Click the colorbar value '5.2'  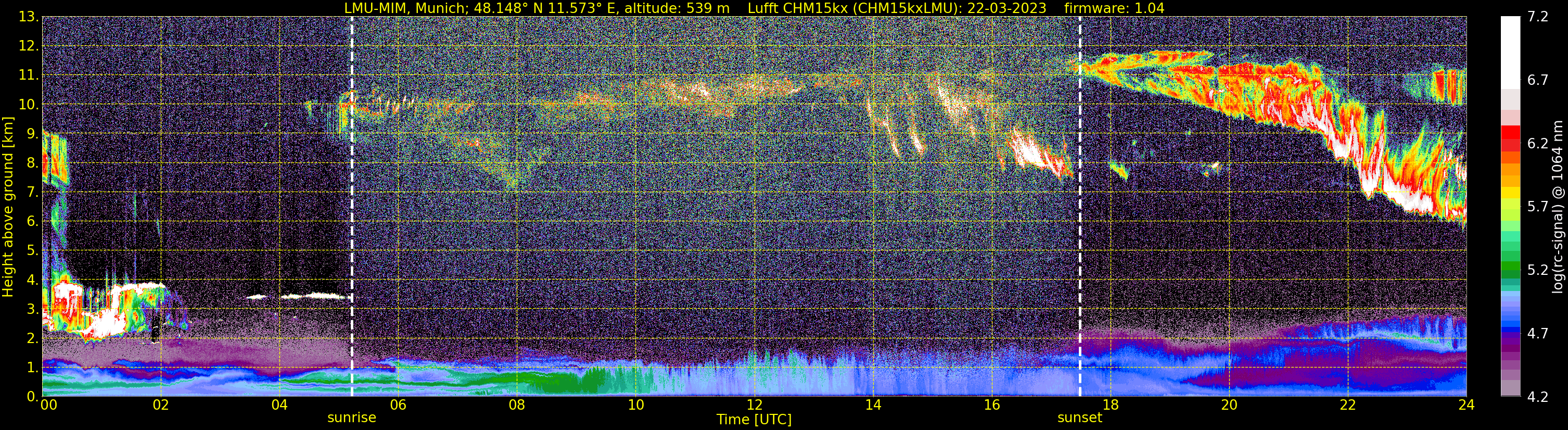click(1538, 270)
